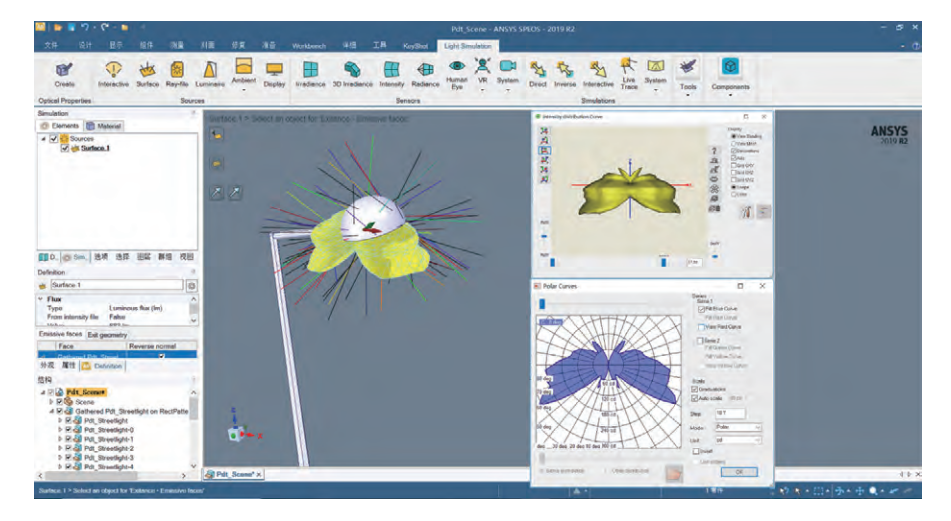This screenshot has width=951, height=521.
Task: Choose the Luminaire source icon
Action: click(210, 71)
